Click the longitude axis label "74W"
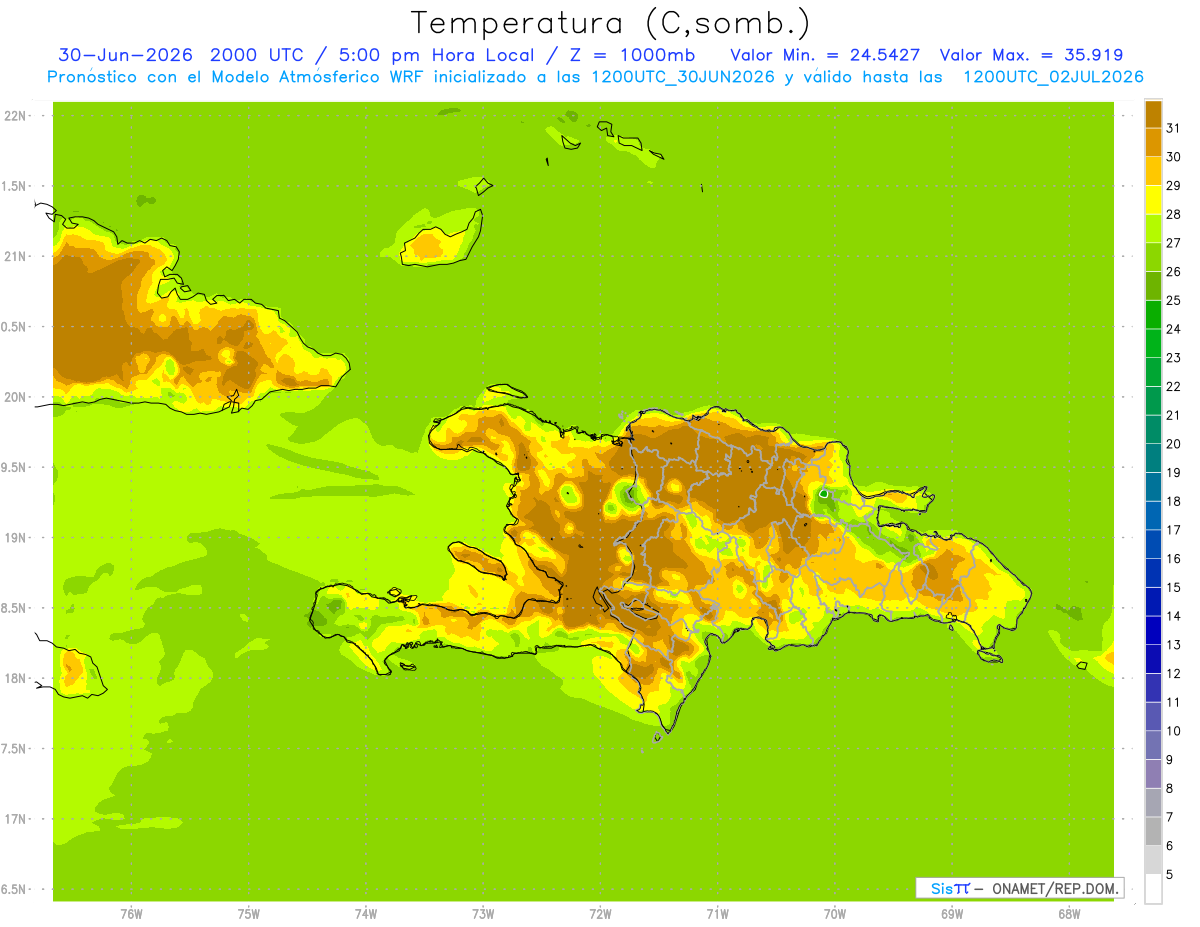The width and height of the screenshot is (1200, 927). [365, 915]
